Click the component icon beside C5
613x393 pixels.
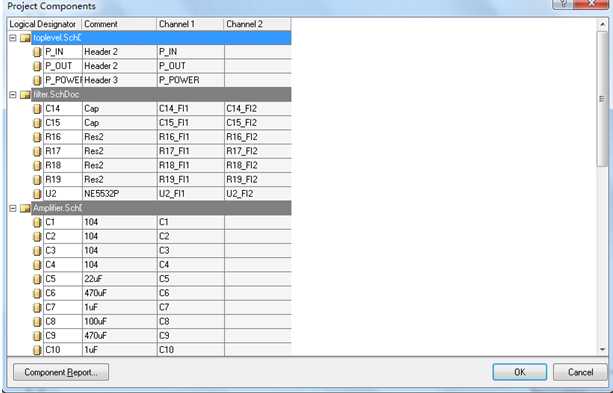tap(37, 279)
